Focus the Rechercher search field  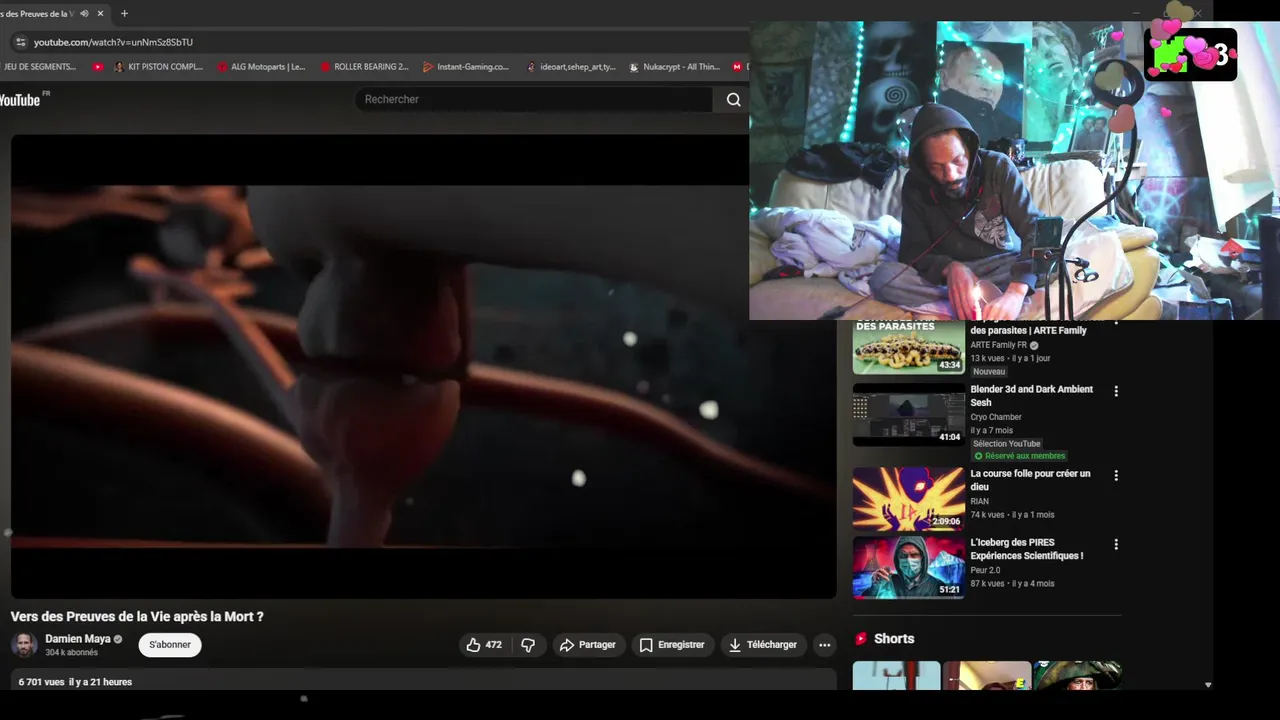click(x=533, y=99)
